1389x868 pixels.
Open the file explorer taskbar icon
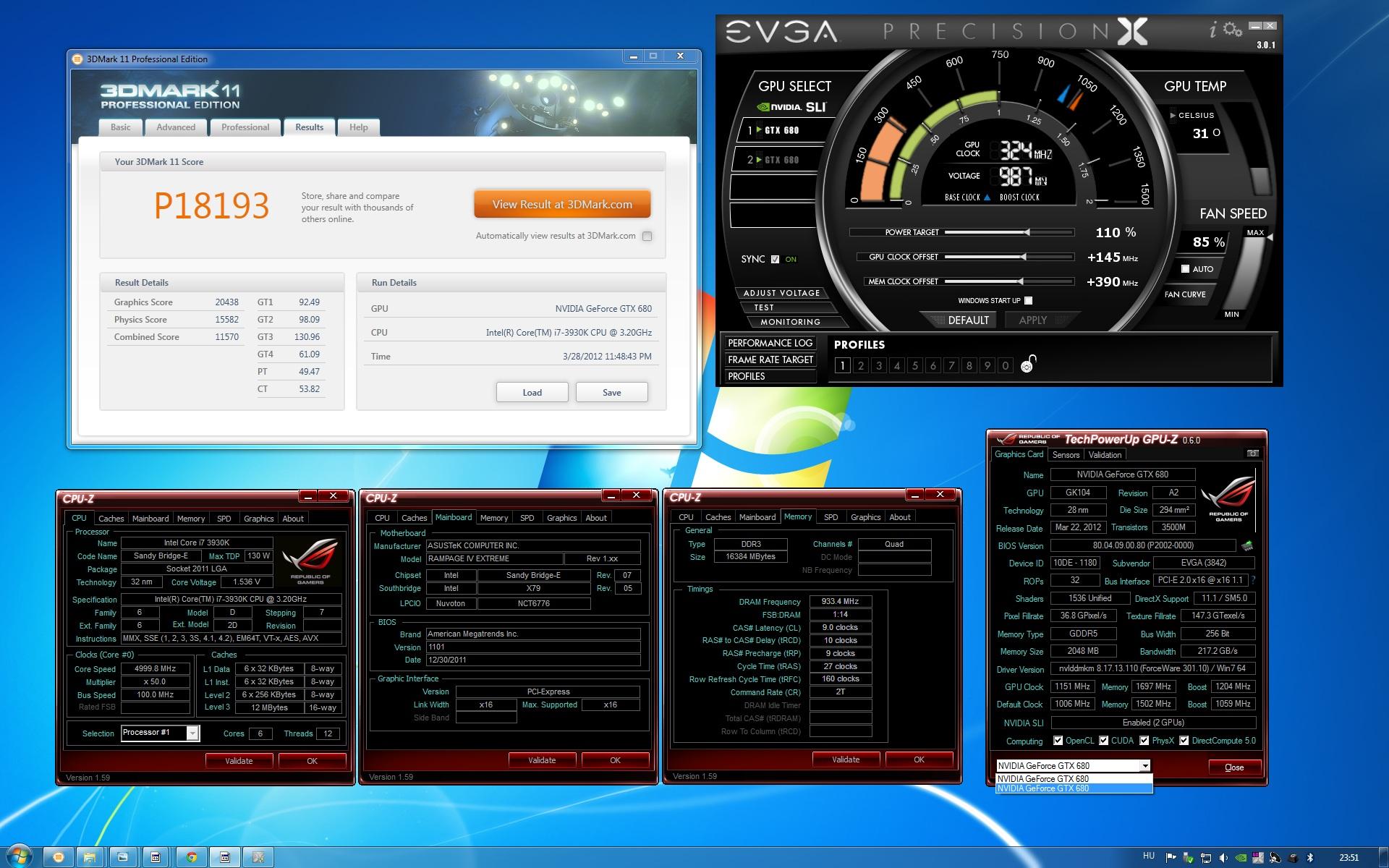(x=89, y=857)
